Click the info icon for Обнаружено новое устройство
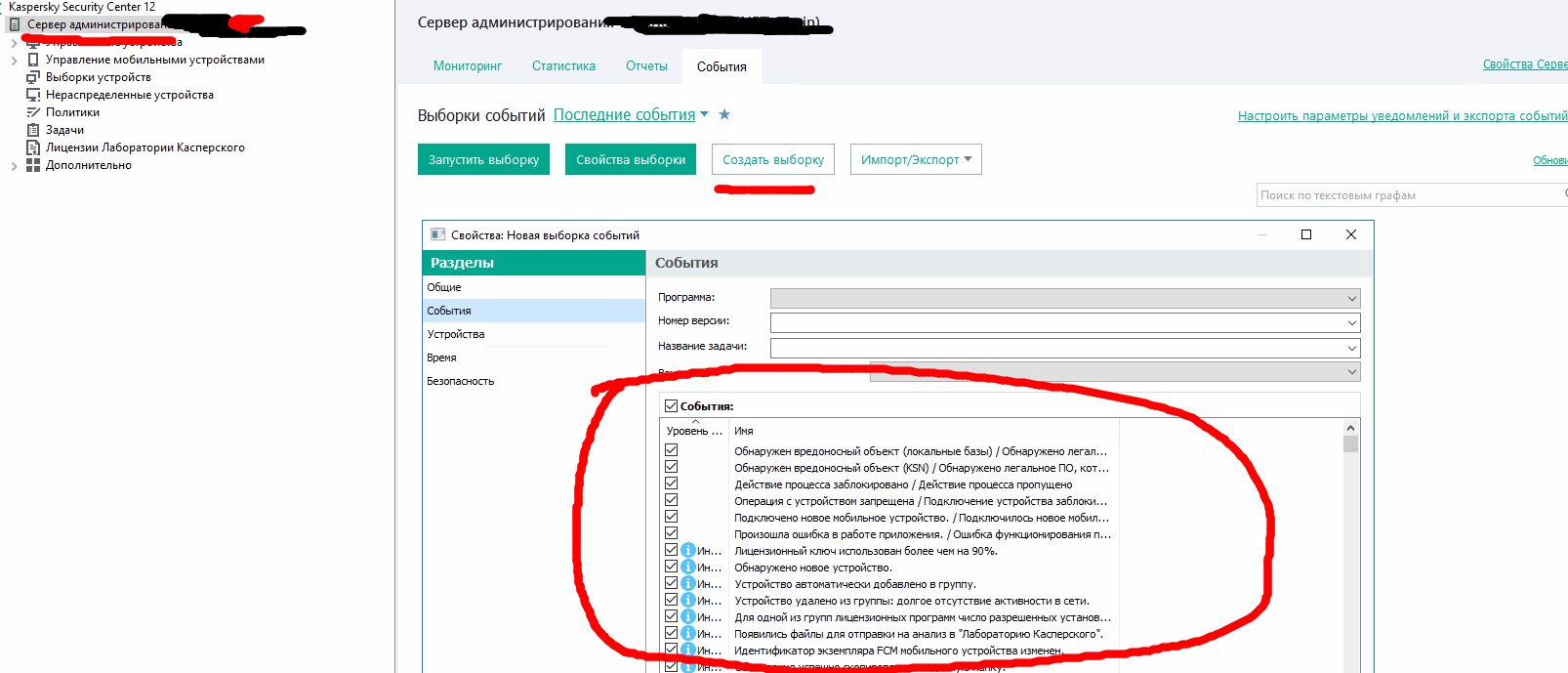 point(688,567)
